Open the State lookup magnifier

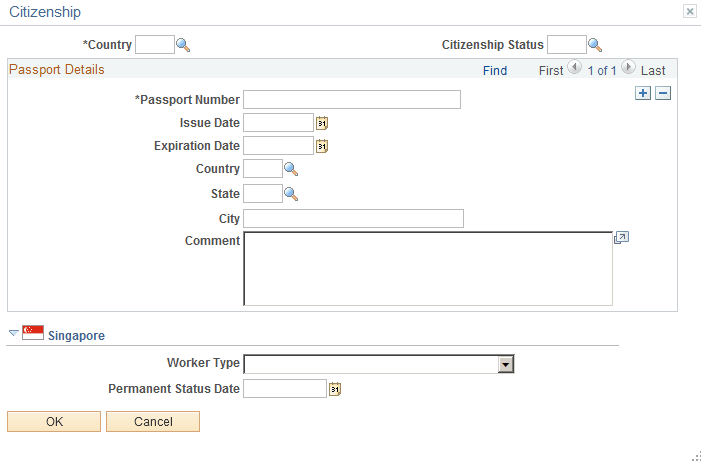(x=291, y=194)
